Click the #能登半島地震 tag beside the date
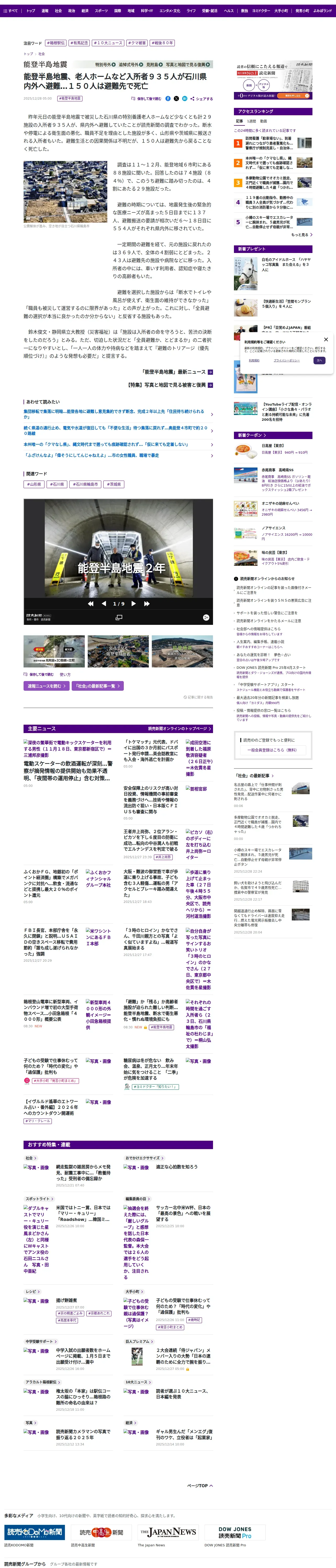The image size is (336, 1568). (x=70, y=99)
